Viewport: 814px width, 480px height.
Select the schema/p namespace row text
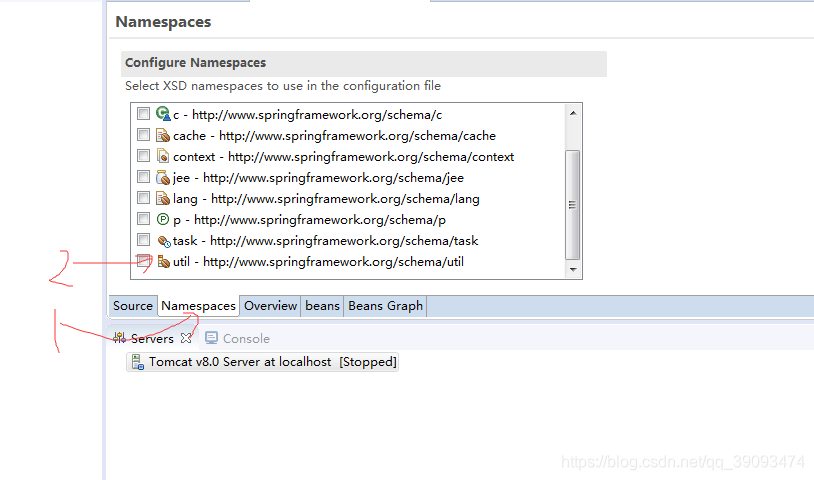pyautogui.click(x=309, y=220)
